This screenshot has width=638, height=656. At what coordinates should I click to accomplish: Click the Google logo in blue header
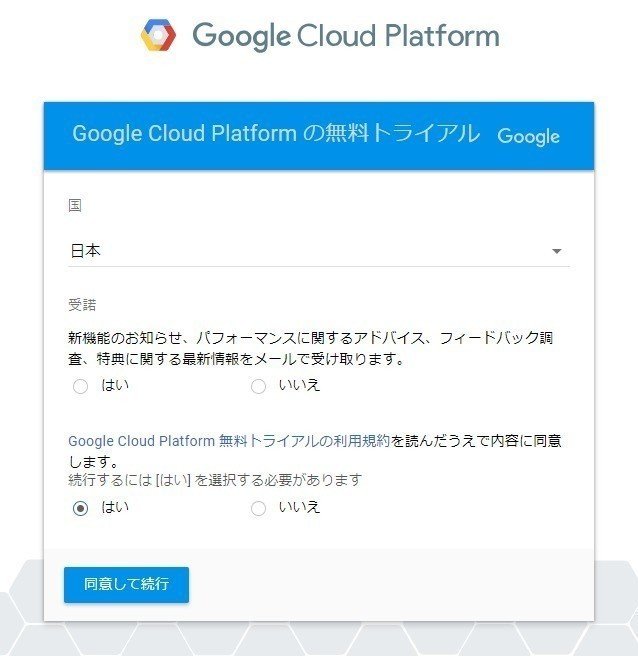point(528,137)
